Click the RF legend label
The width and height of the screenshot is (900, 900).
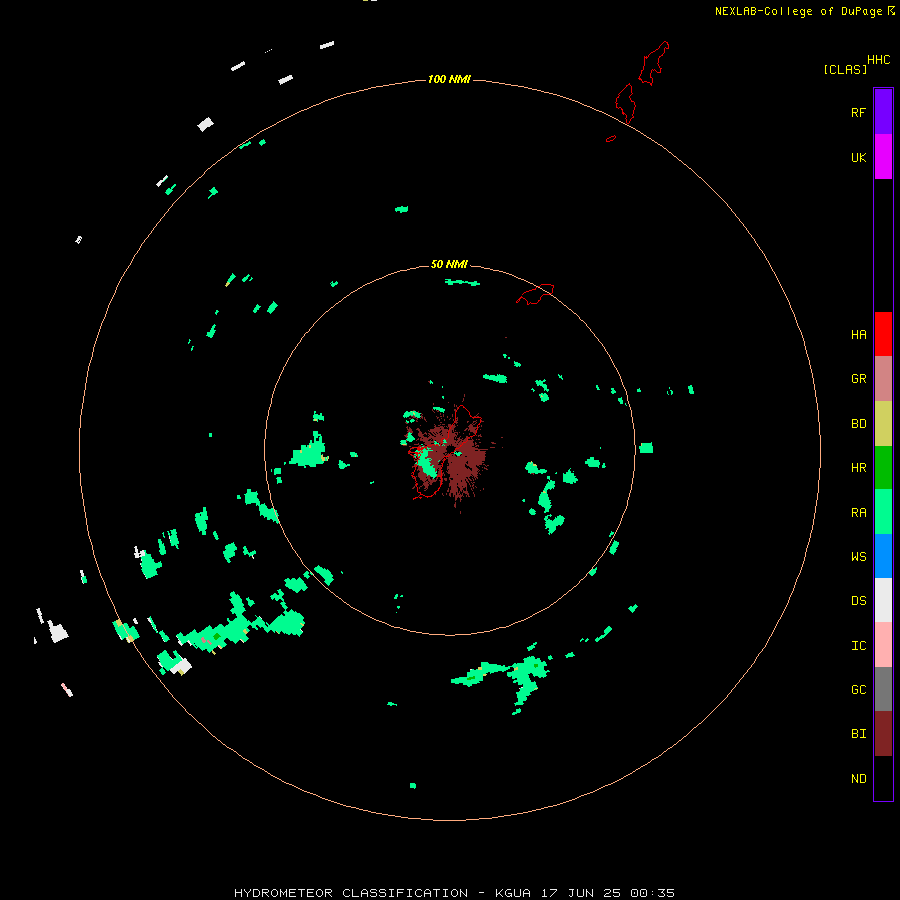click(858, 112)
